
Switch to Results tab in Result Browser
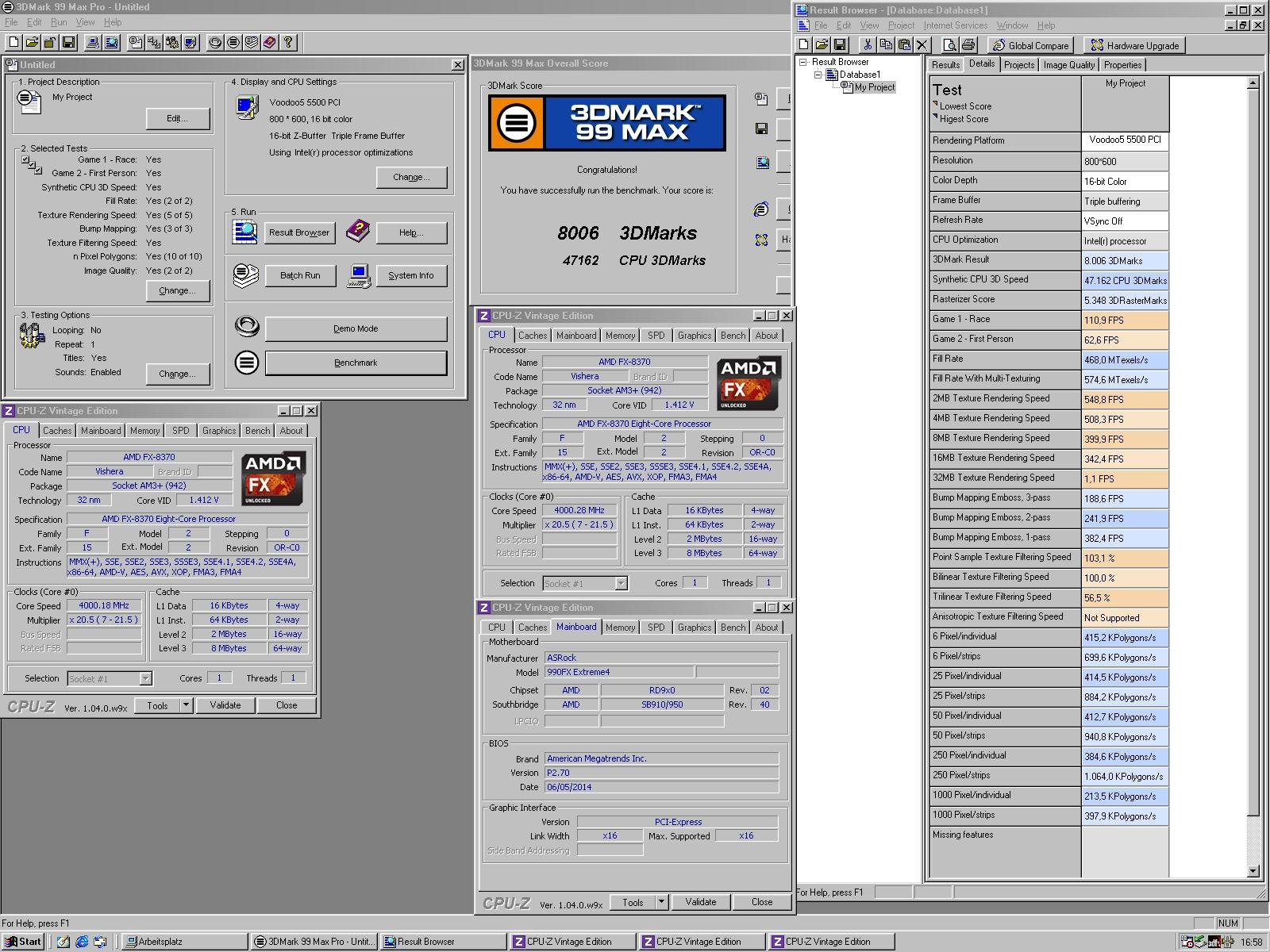click(945, 65)
